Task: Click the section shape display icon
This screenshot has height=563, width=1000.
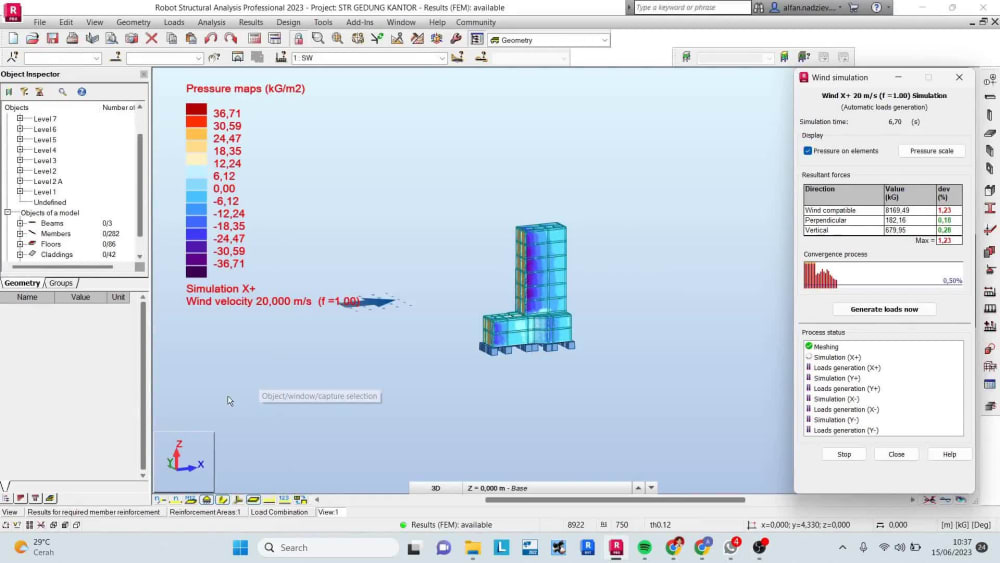Action: pyautogui.click(x=222, y=499)
